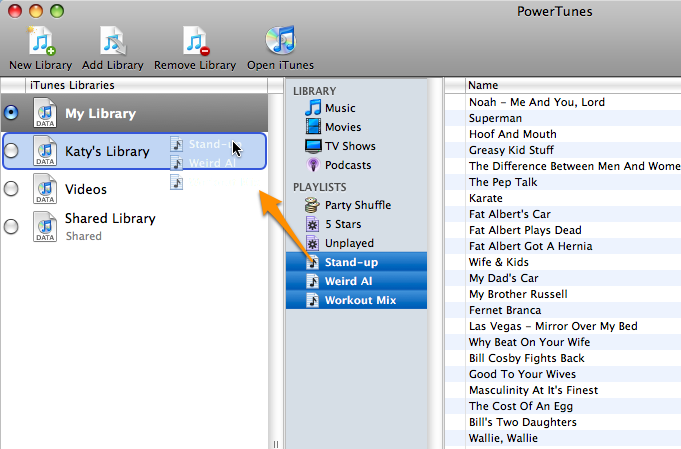Select the Unplayed smart playlist
This screenshot has height=449, width=681.
click(x=349, y=243)
